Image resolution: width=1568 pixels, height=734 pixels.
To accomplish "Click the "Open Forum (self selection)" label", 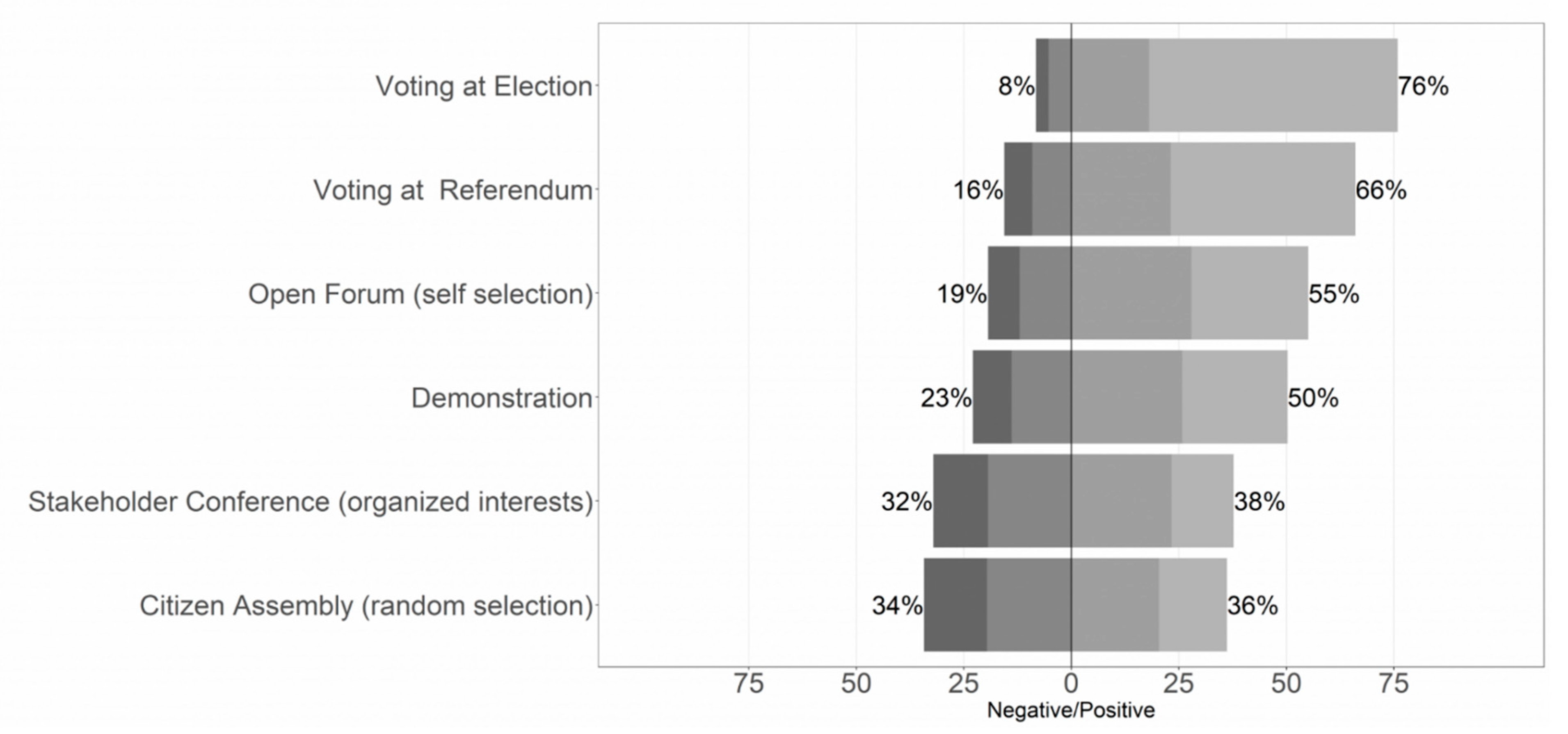I will tap(421, 294).
